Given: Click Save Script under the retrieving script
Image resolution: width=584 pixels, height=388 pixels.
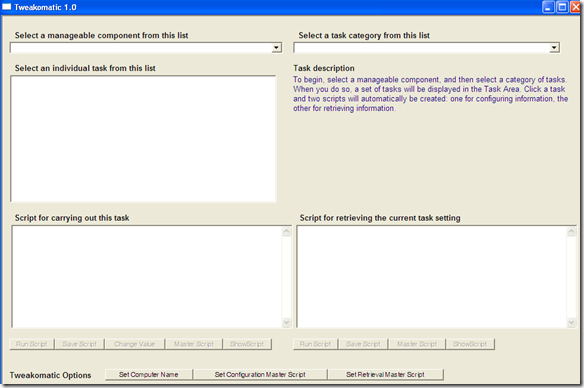Looking at the screenshot, I should (363, 344).
